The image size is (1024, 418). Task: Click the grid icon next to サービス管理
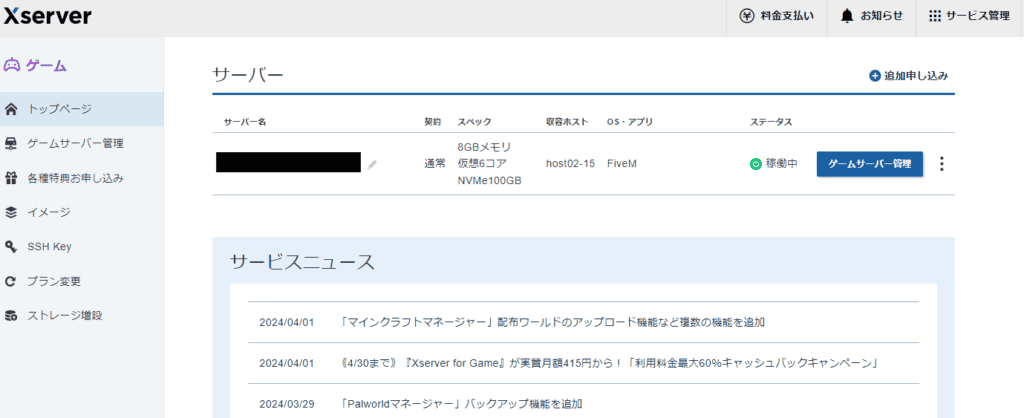click(935, 16)
